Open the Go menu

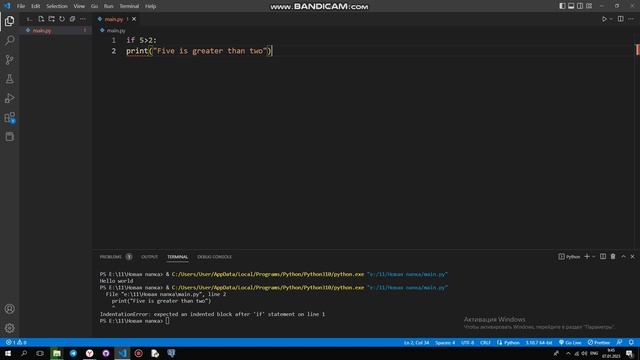[x=94, y=6]
